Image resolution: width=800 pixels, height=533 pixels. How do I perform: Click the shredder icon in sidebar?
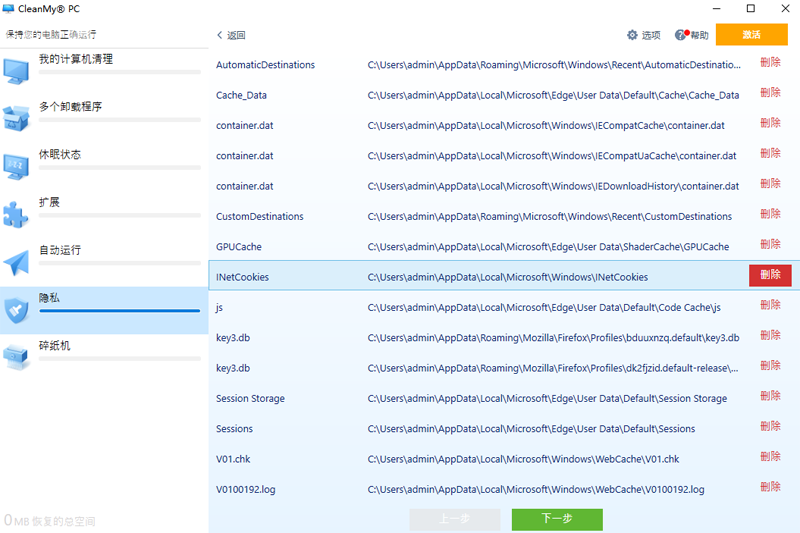pos(17,356)
